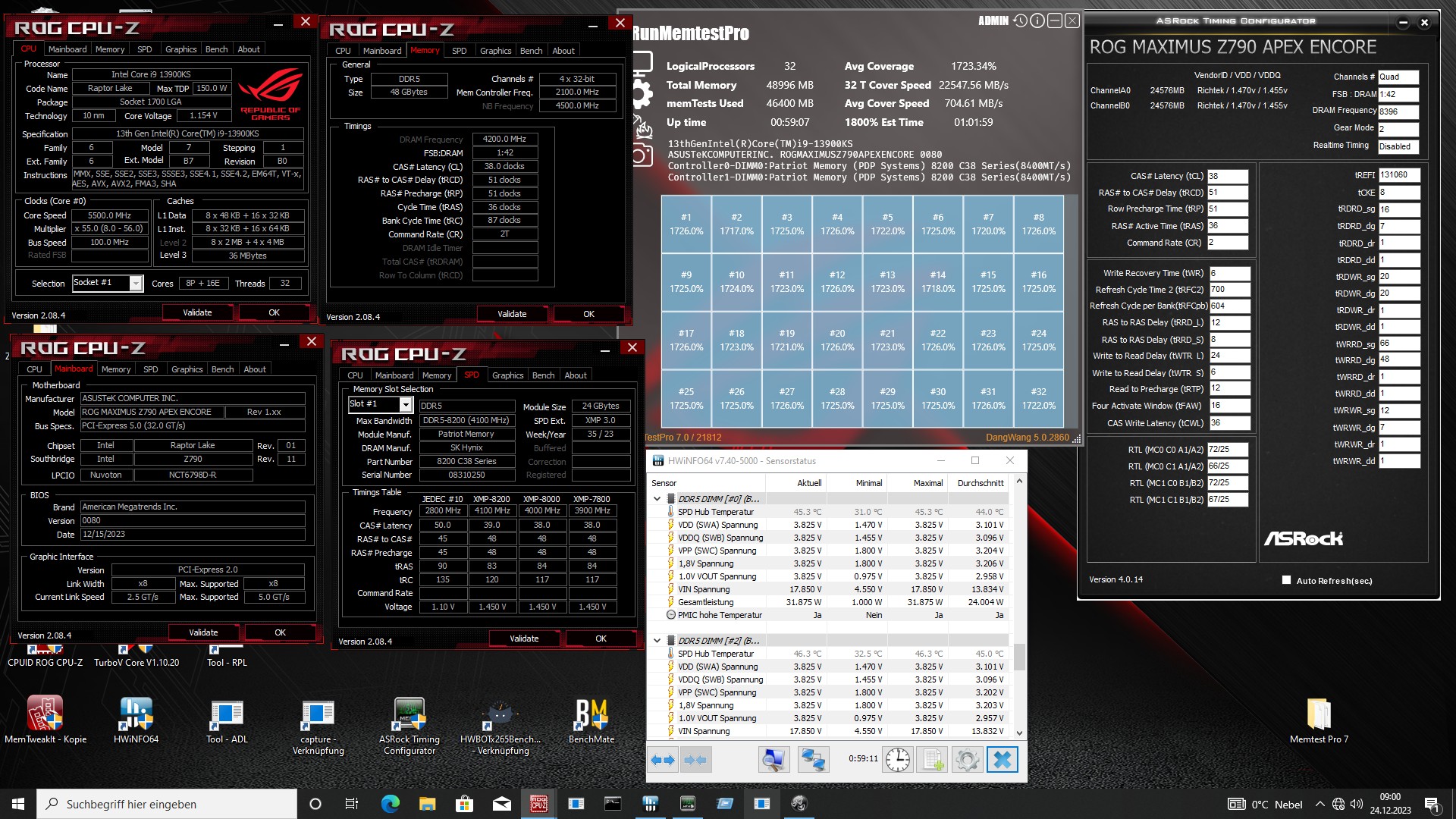Image resolution: width=1456 pixels, height=819 pixels.
Task: Open MemTweakIt - Kopie desktop icon
Action: coord(45,720)
